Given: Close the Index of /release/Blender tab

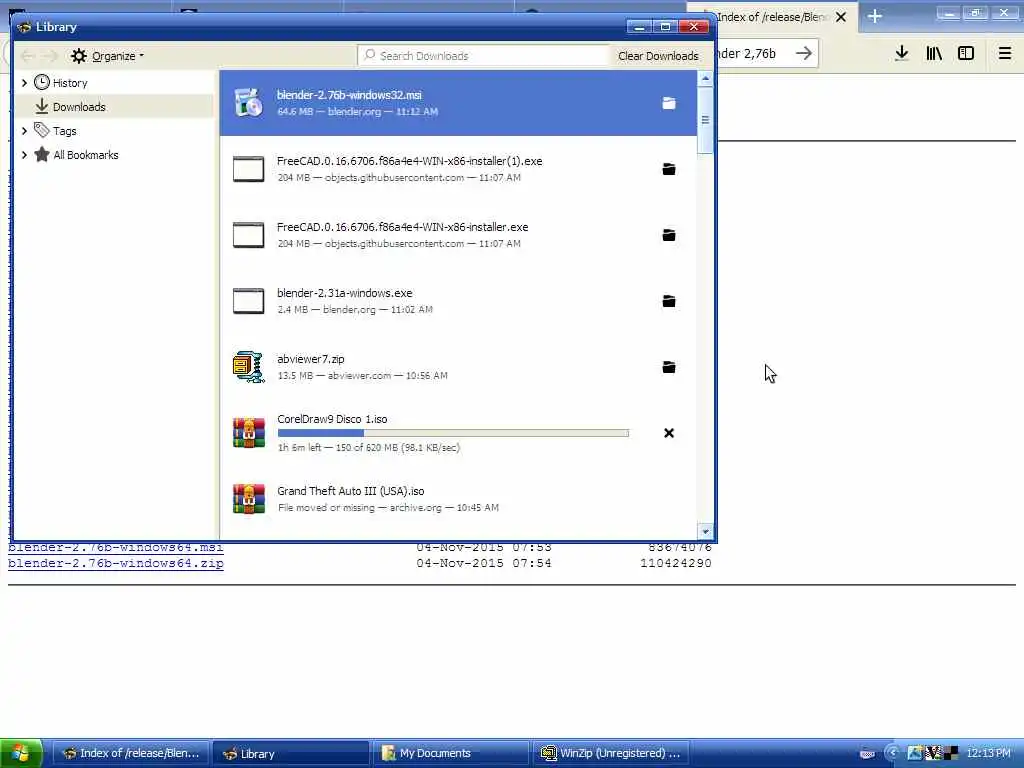Looking at the screenshot, I should (x=841, y=17).
